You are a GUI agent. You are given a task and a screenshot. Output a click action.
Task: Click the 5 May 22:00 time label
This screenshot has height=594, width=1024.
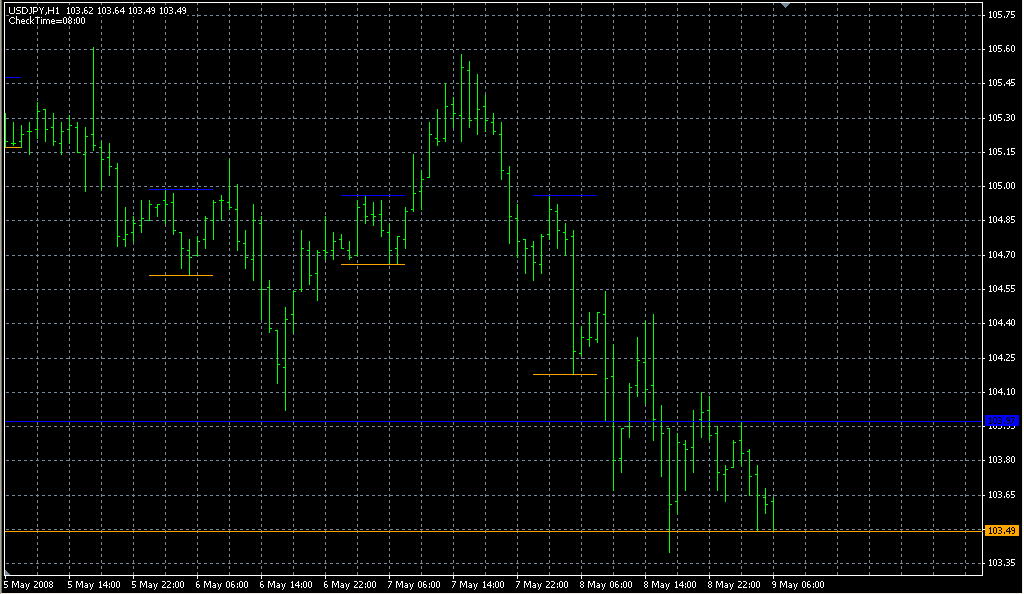(x=158, y=585)
